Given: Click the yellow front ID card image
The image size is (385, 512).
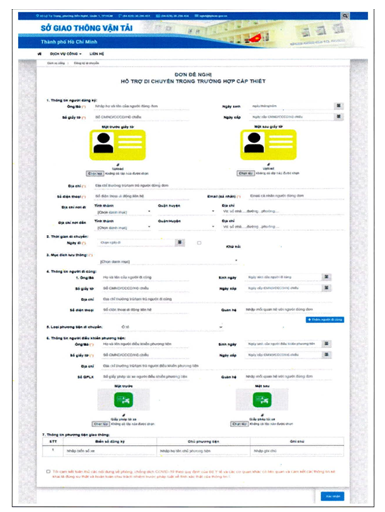Looking at the screenshot, I should click(117, 145).
